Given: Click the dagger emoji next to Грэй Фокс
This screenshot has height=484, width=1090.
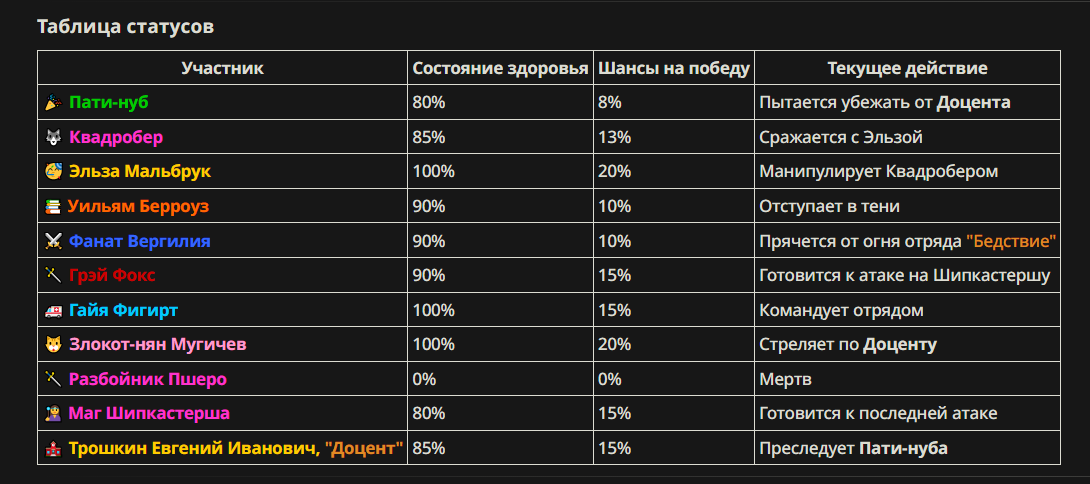Looking at the screenshot, I should [x=52, y=275].
